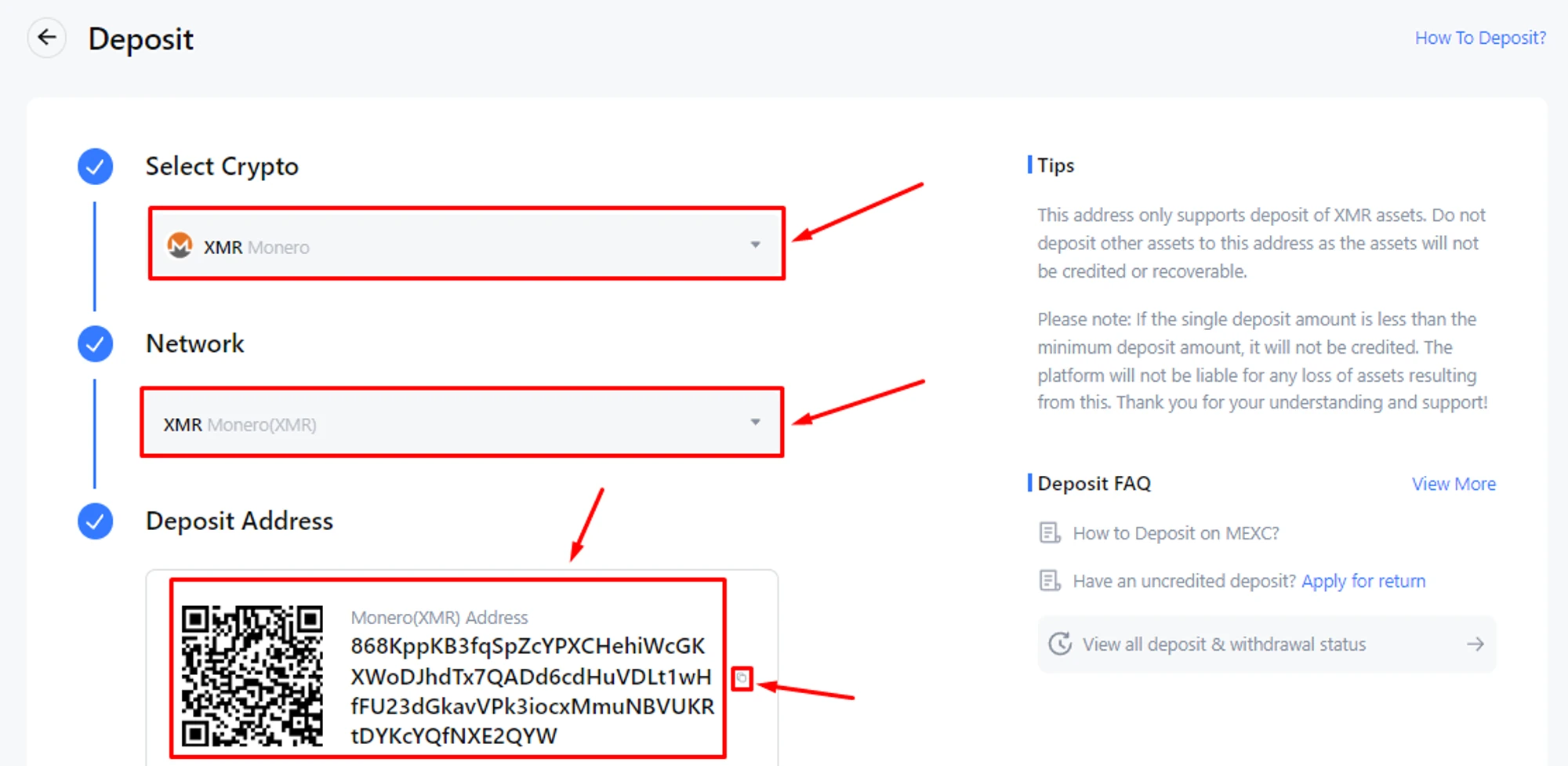1568x766 pixels.
Task: Click the Select Crypto step checkmark
Action: 95,166
